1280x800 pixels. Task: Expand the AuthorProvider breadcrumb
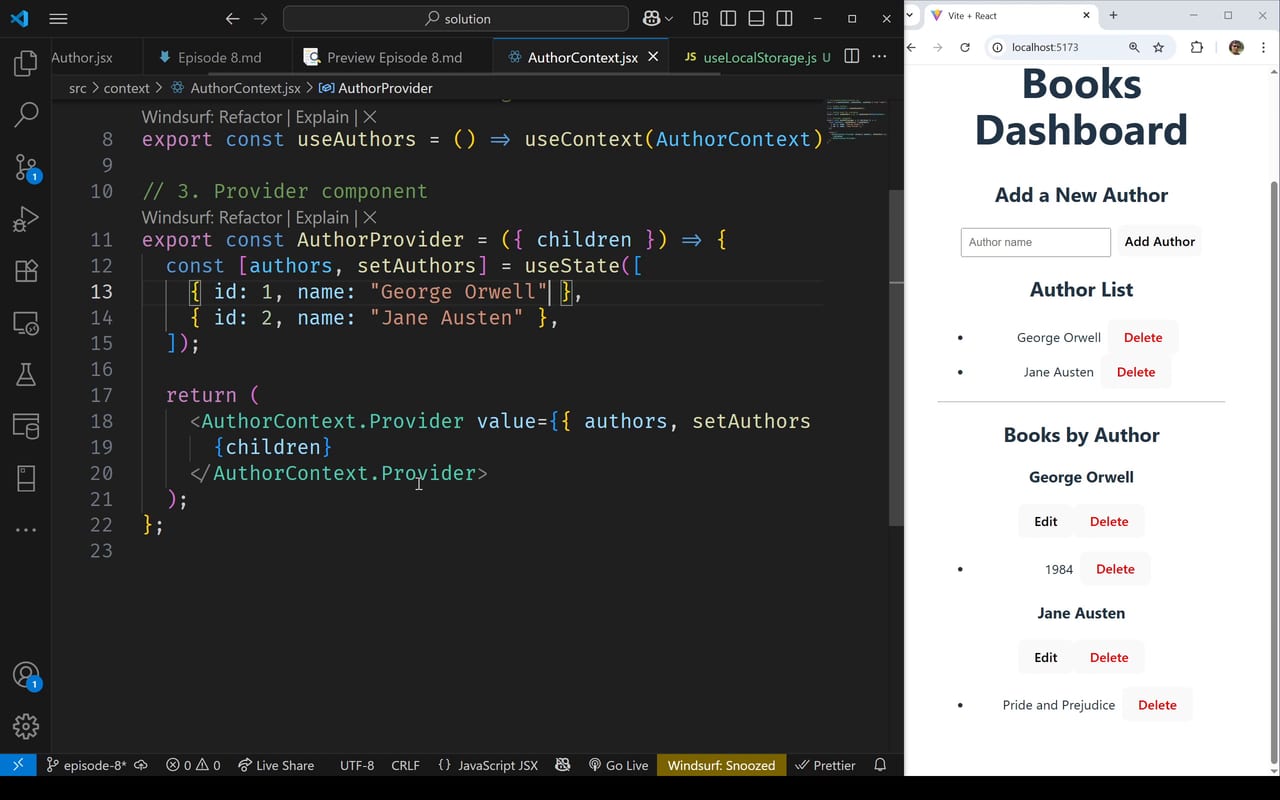376,88
